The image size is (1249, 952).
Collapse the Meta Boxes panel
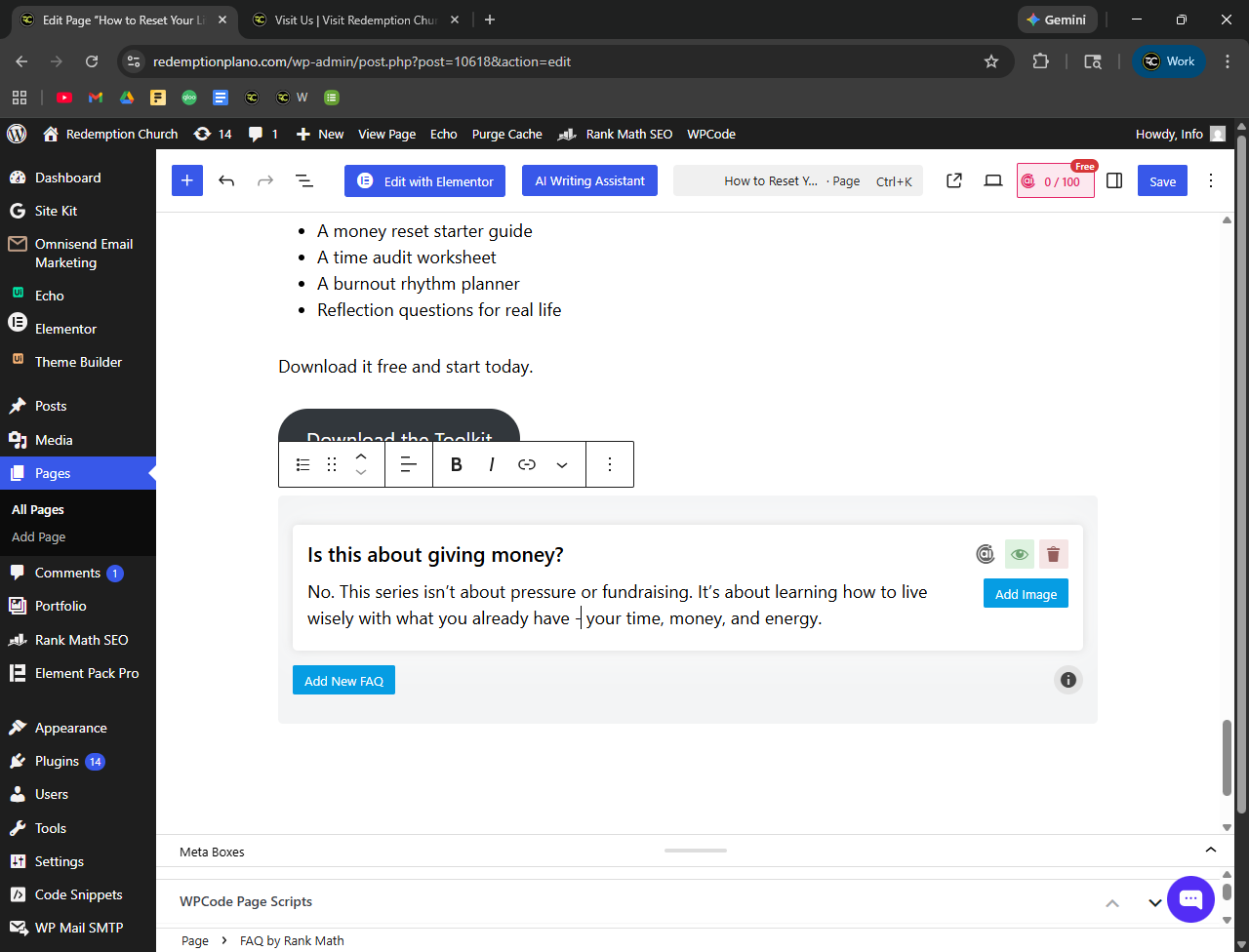[1210, 851]
